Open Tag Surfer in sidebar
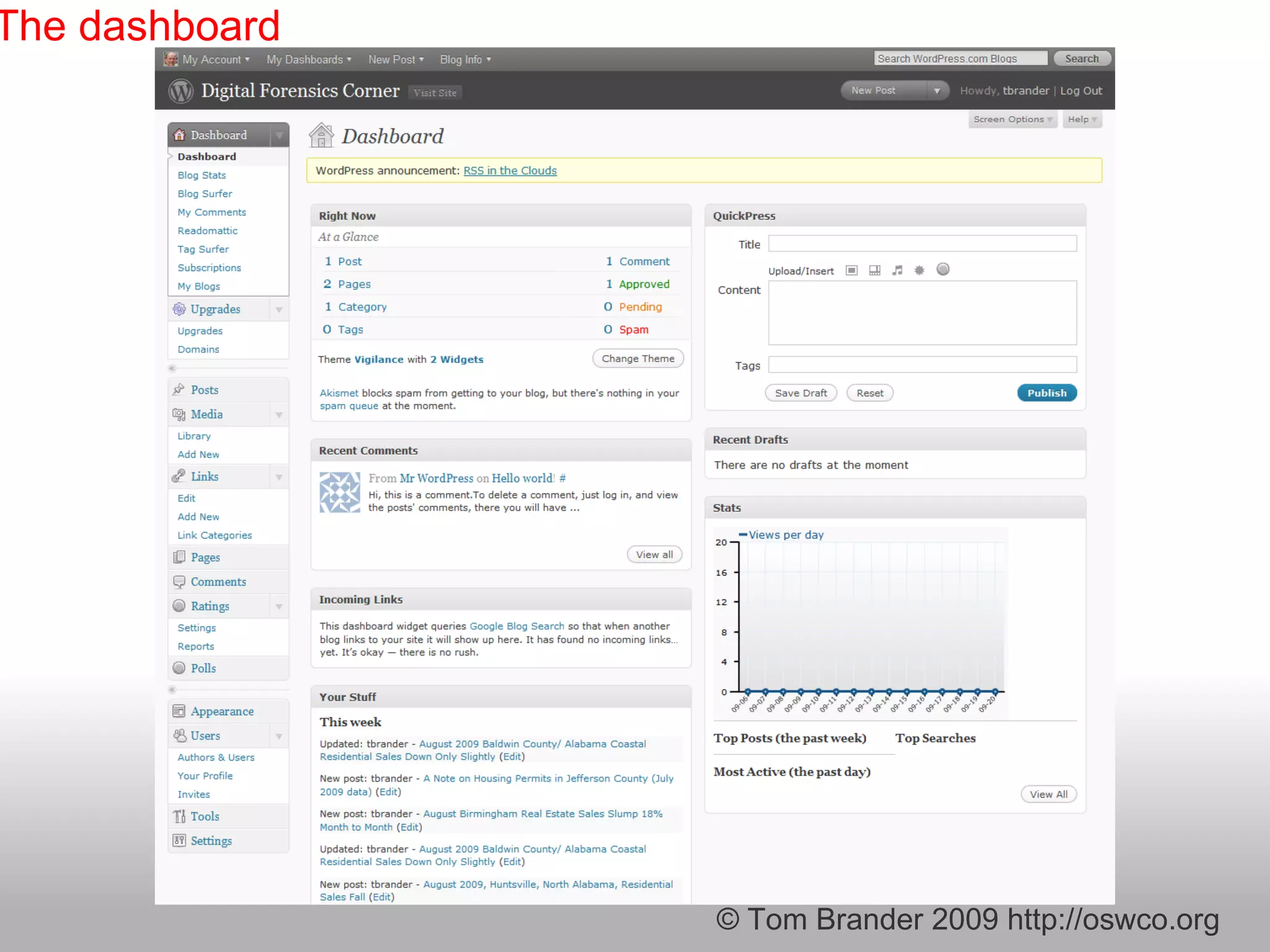The image size is (1270, 952). (203, 249)
